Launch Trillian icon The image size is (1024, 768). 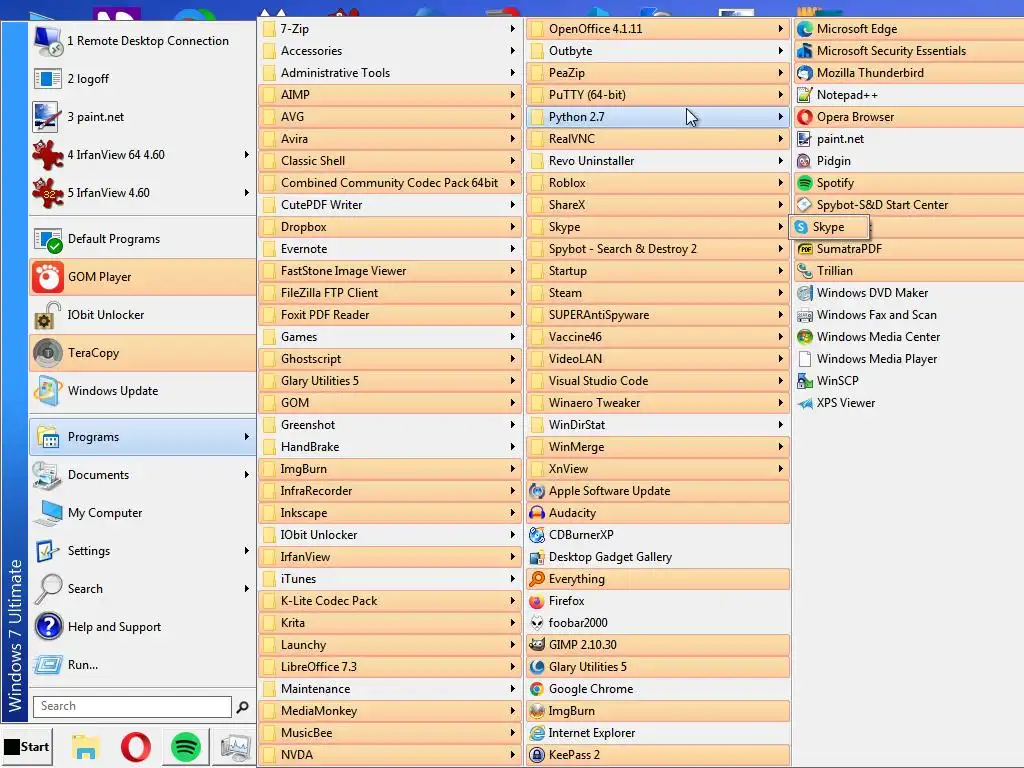click(x=805, y=271)
